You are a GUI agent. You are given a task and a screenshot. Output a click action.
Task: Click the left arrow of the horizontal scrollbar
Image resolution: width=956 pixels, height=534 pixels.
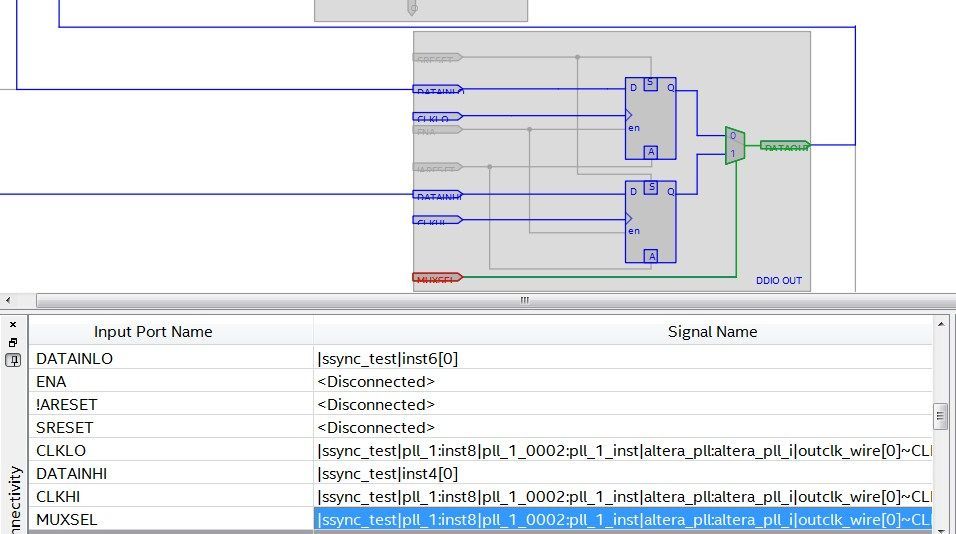8,300
